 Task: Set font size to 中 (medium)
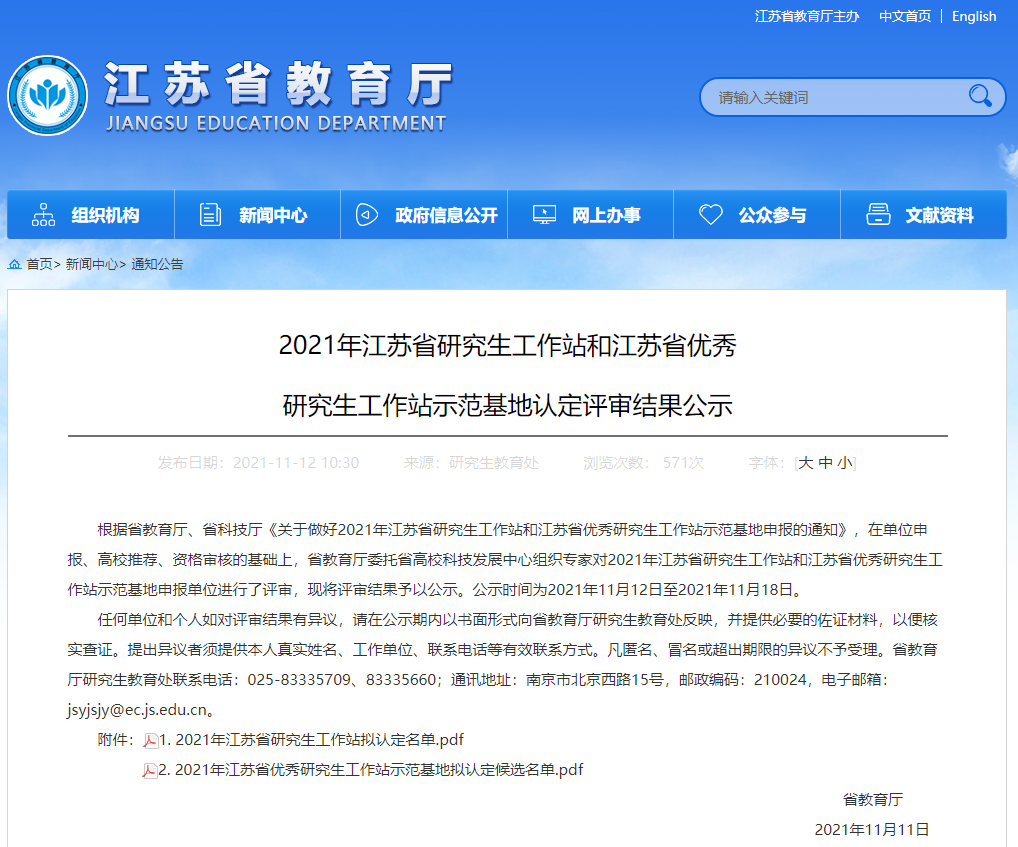825,463
